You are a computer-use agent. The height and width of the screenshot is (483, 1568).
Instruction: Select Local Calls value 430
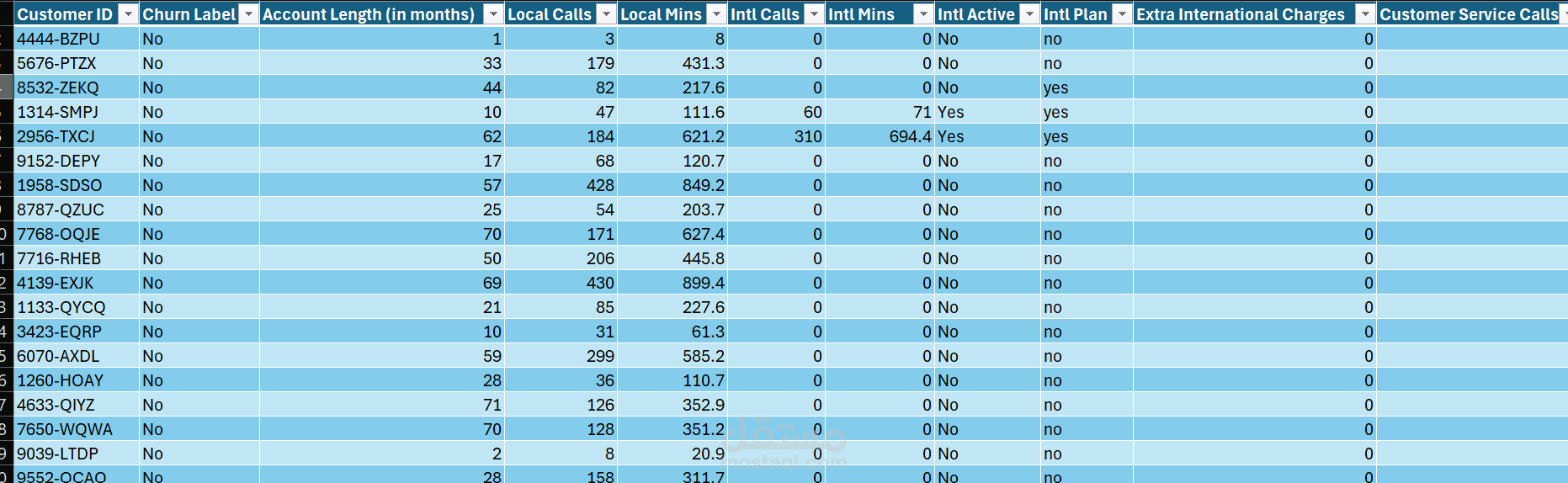pyautogui.click(x=561, y=283)
